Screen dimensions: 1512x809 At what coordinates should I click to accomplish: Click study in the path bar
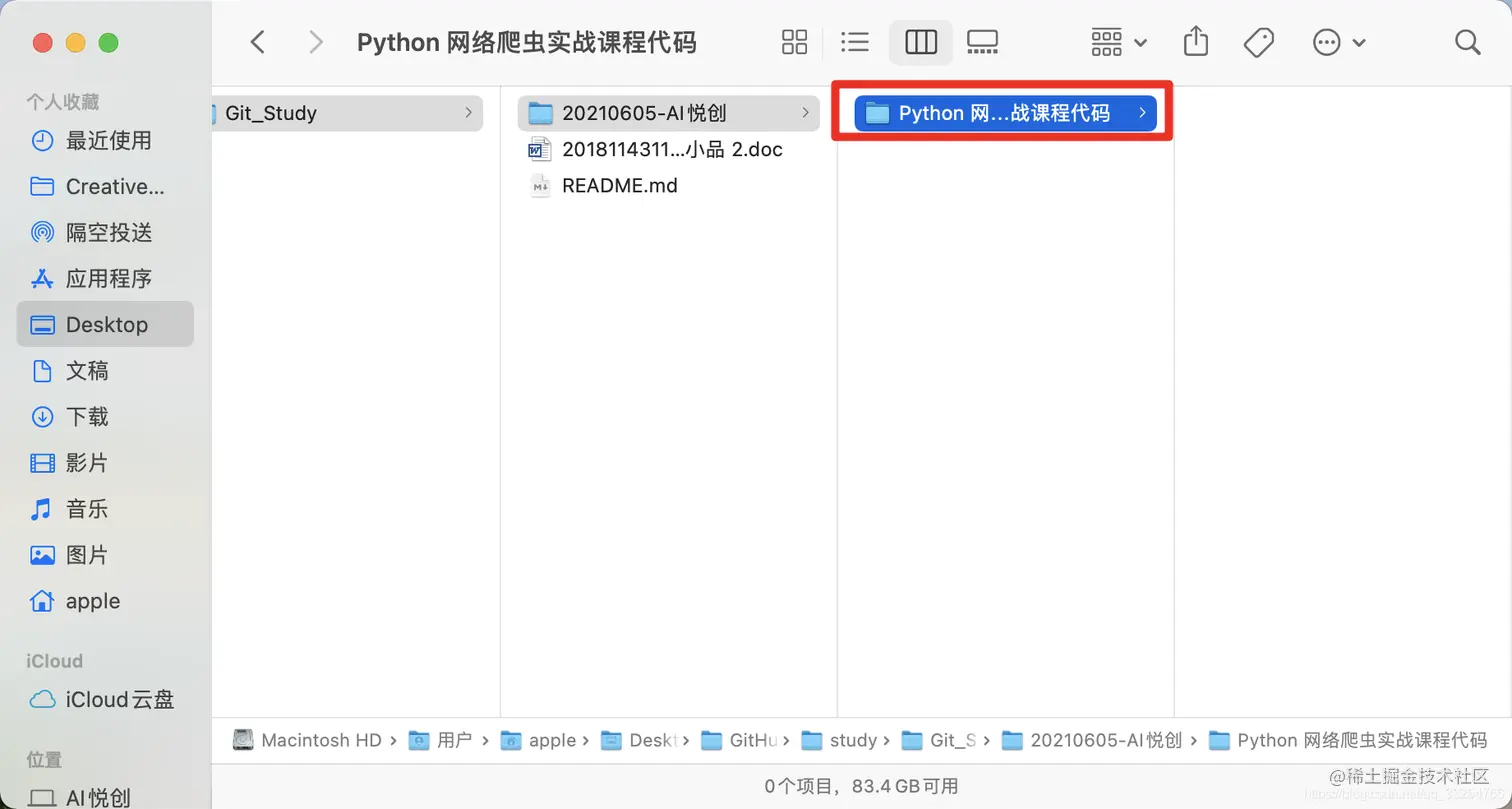[x=840, y=740]
